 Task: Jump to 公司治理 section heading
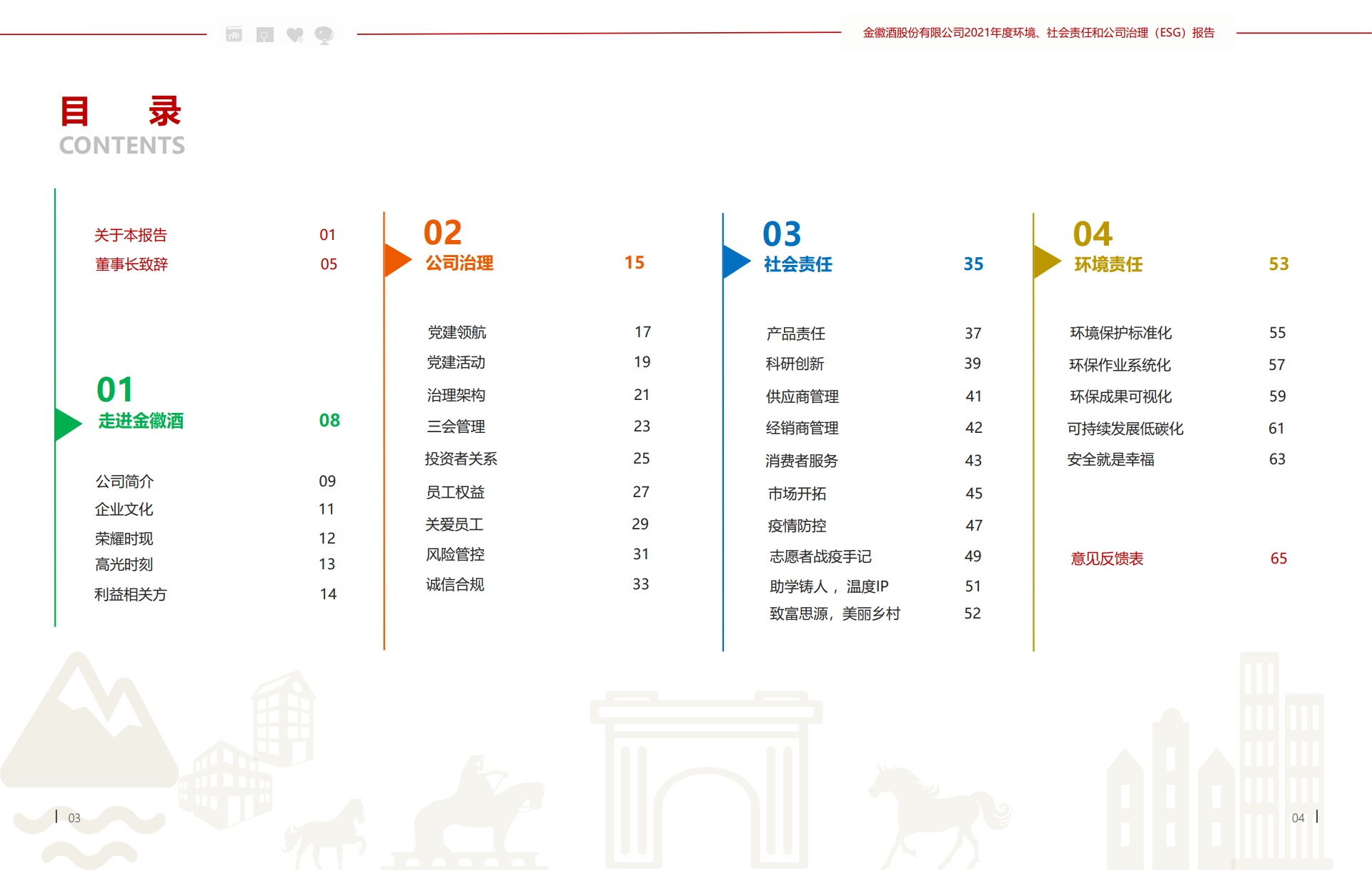(x=459, y=263)
